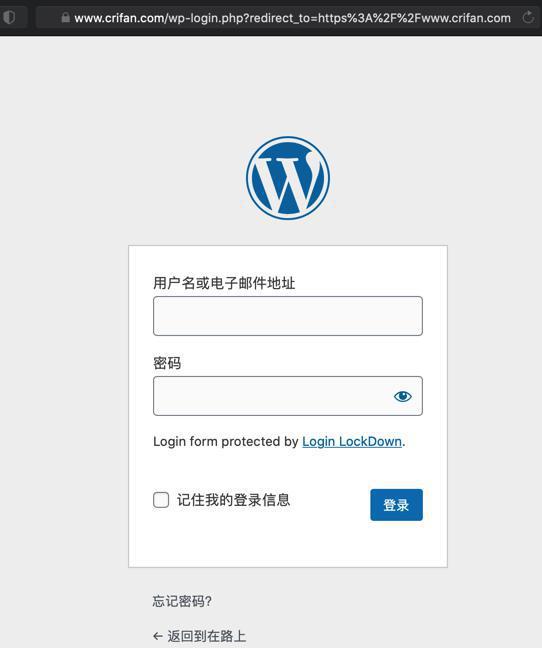Focus the username or email field
The width and height of the screenshot is (542, 648).
click(x=288, y=316)
